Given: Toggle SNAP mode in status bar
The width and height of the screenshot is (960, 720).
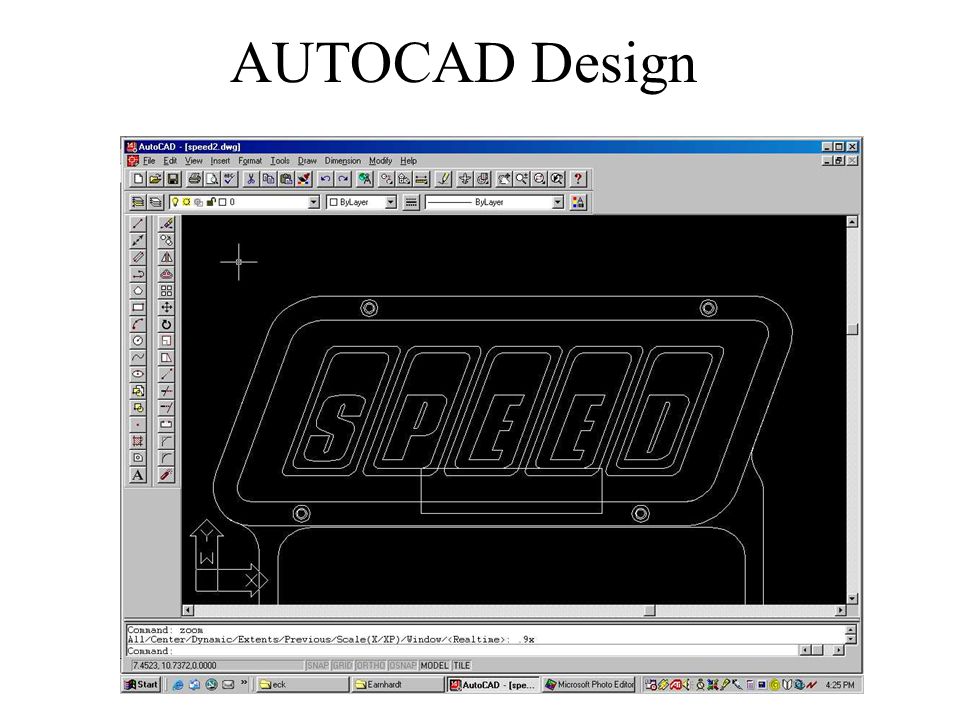Looking at the screenshot, I should point(317,666).
